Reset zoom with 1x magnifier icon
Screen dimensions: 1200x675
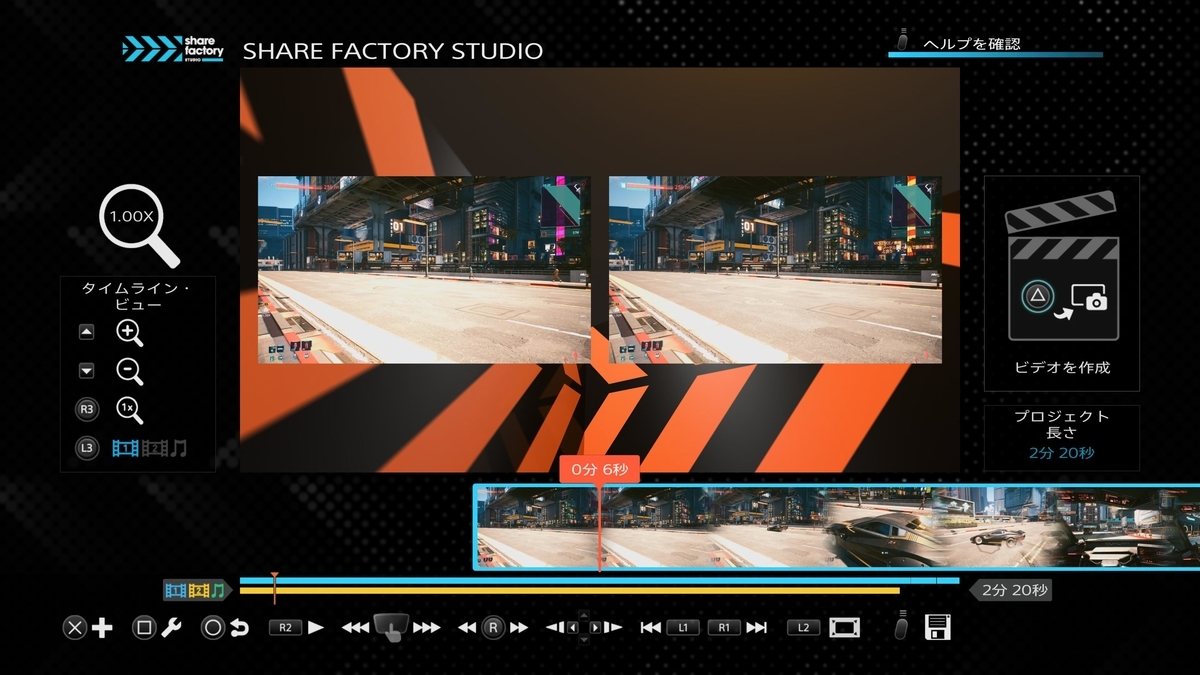[130, 410]
